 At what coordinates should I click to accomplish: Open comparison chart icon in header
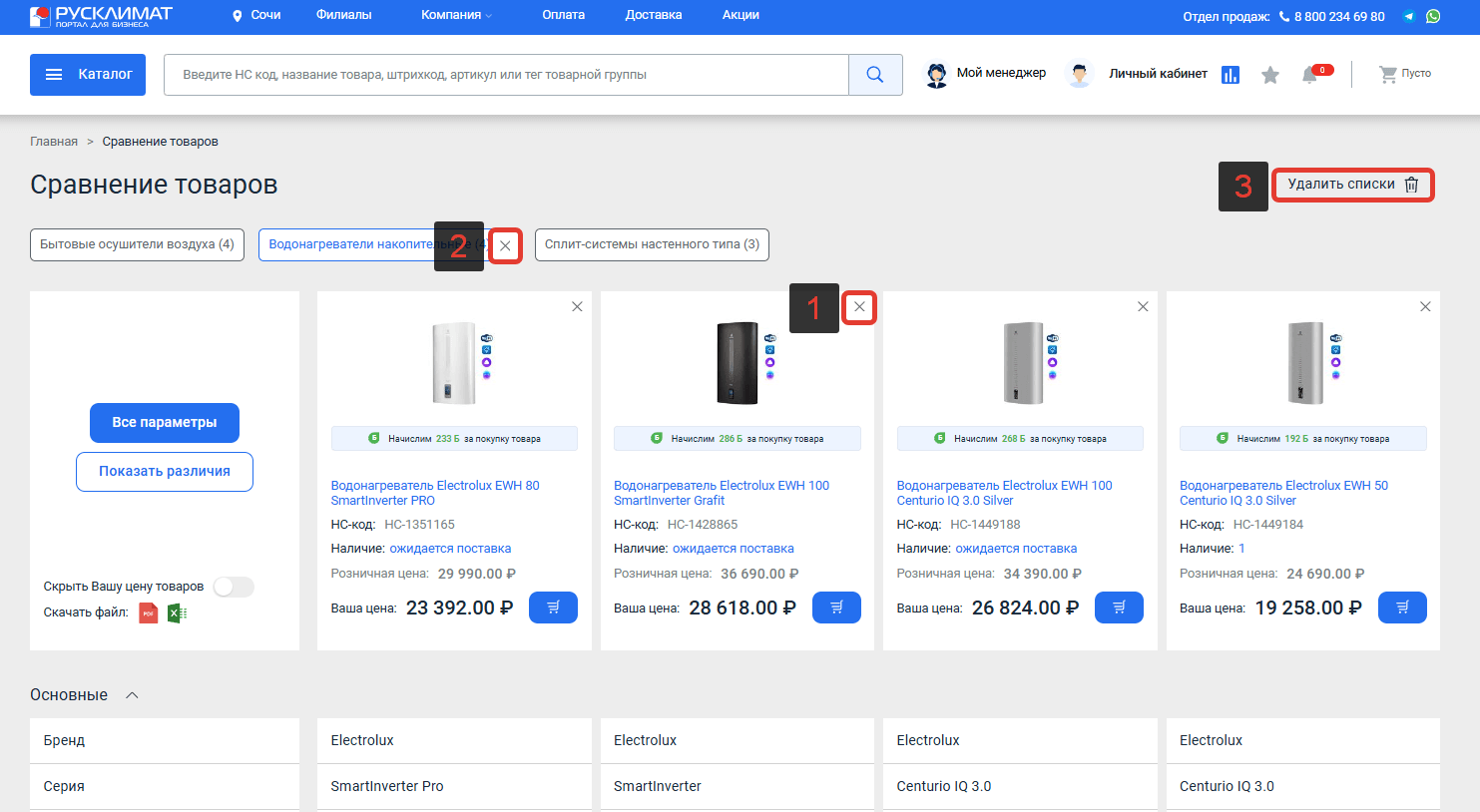(1231, 75)
